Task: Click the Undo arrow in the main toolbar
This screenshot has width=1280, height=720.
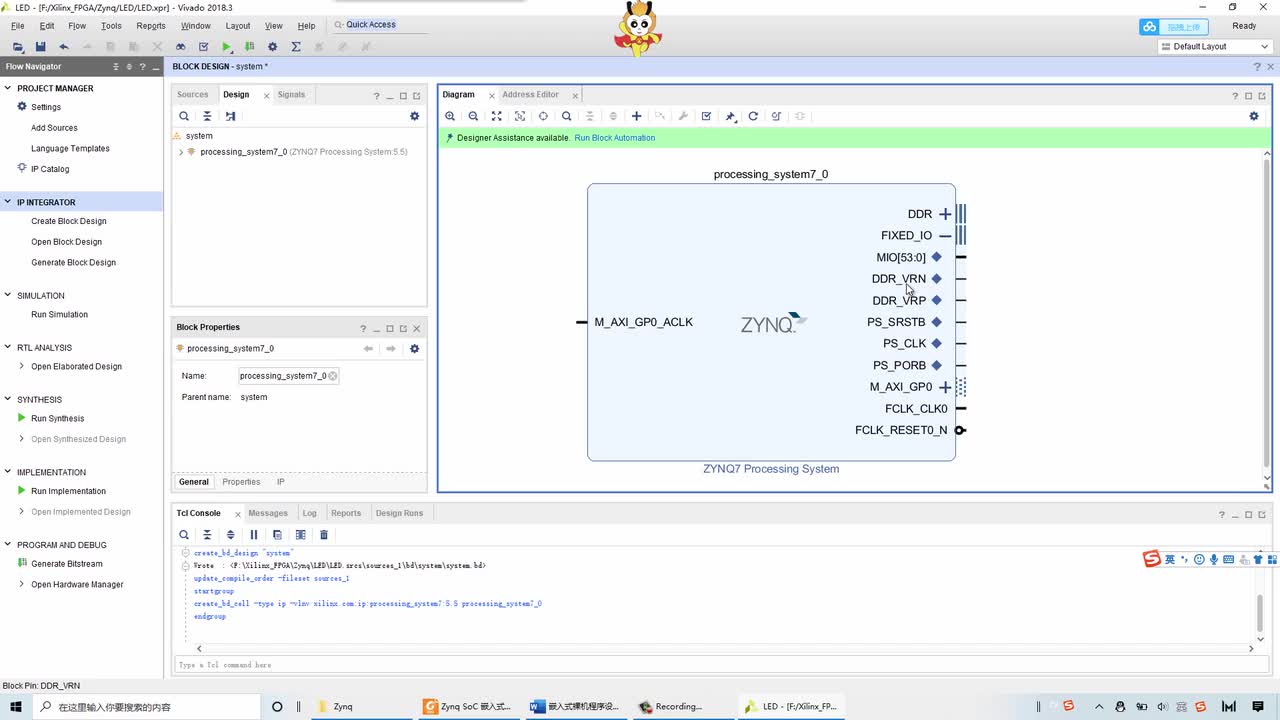Action: pyautogui.click(x=64, y=47)
